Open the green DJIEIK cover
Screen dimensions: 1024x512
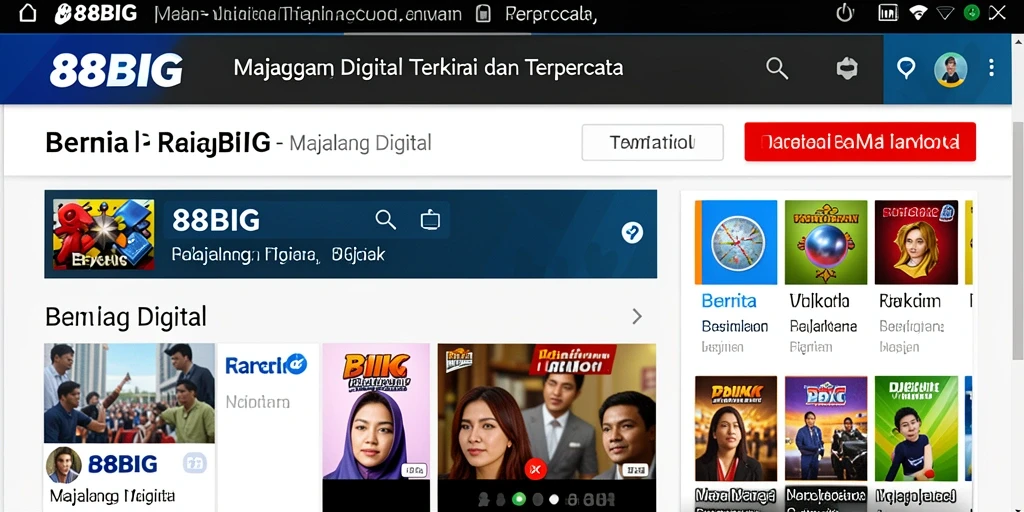click(x=916, y=428)
